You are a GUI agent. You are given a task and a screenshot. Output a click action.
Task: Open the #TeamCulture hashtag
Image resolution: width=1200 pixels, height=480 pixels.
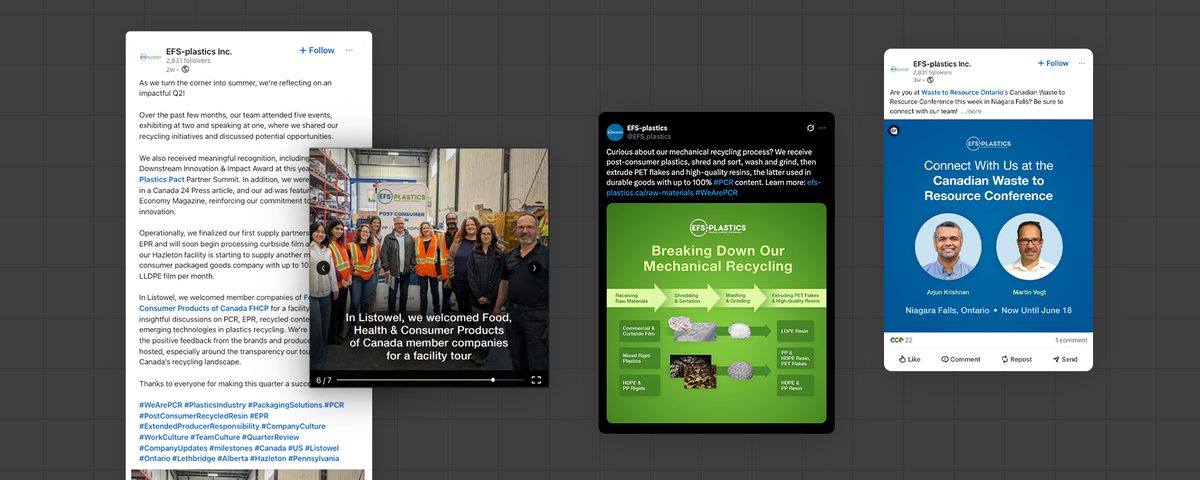[x=216, y=437]
